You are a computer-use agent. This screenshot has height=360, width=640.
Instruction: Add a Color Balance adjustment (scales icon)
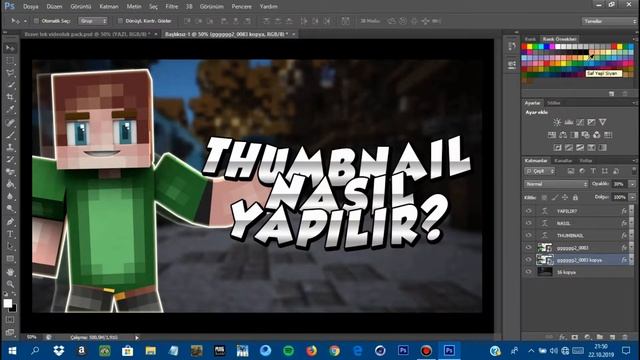563,135
